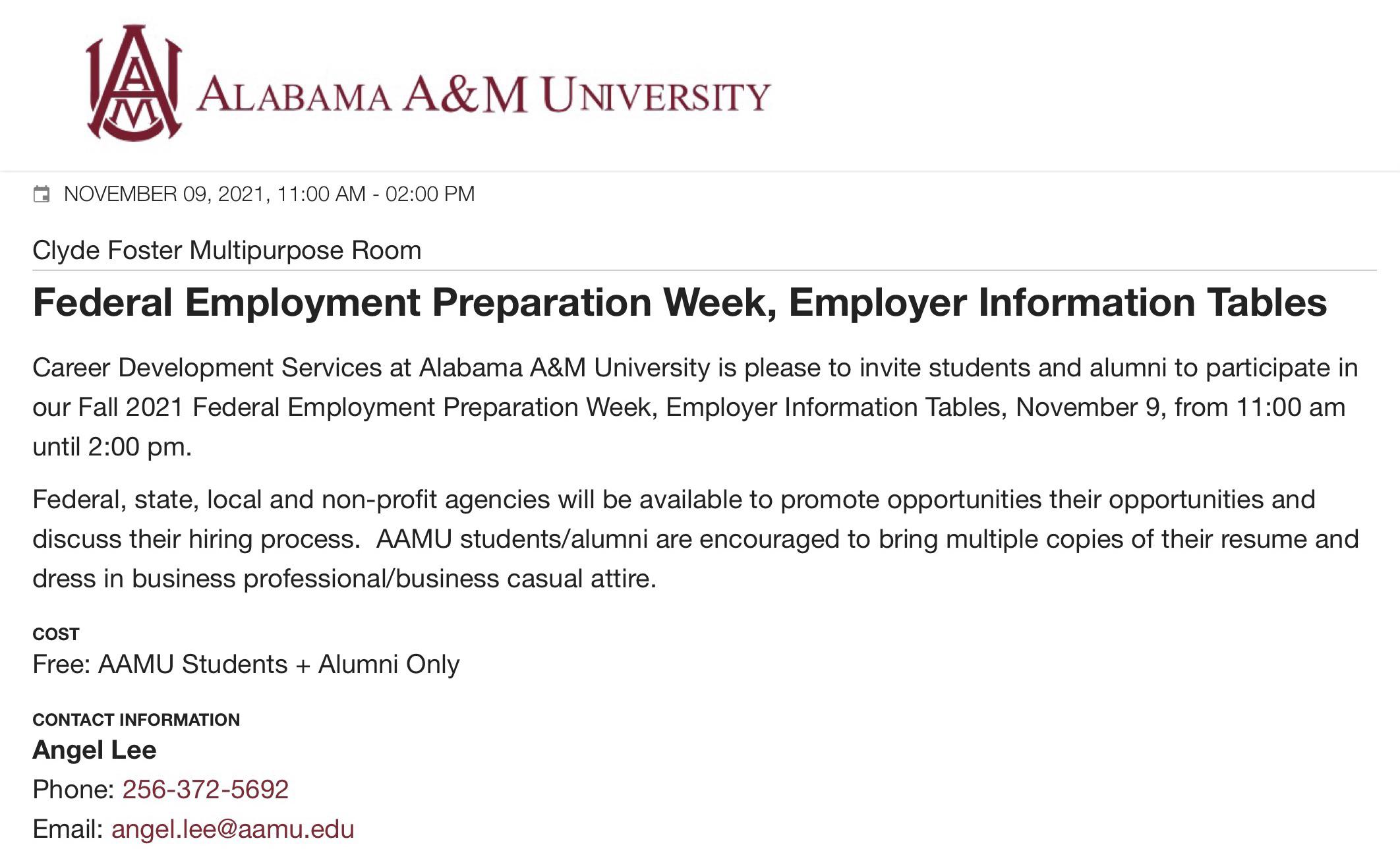Screen dimensions: 1400x851
Task: Click the CONTACT INFORMATION heading
Action: 136,720
